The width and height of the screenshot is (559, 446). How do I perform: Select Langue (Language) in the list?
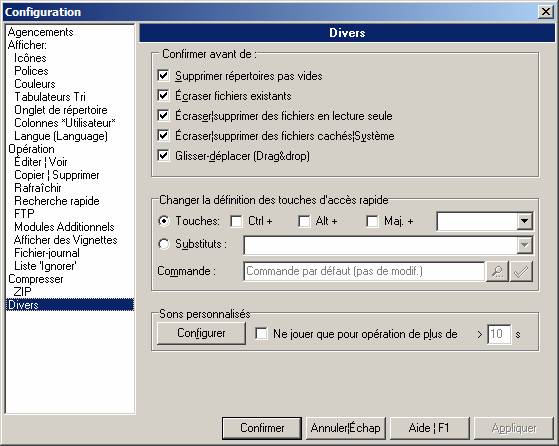61,136
